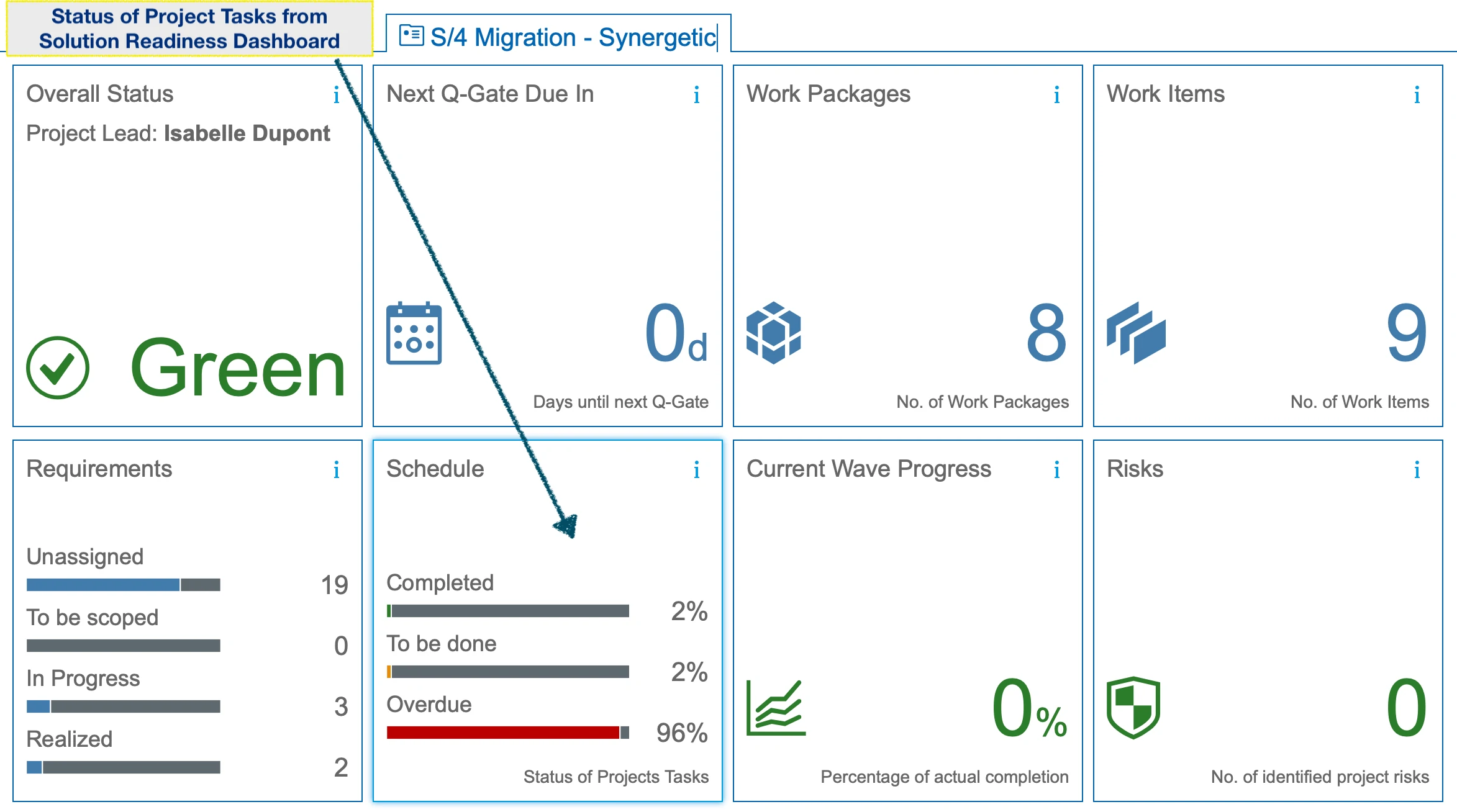Click info icon on Current Wave Progress
1457x812 pixels.
(1056, 470)
